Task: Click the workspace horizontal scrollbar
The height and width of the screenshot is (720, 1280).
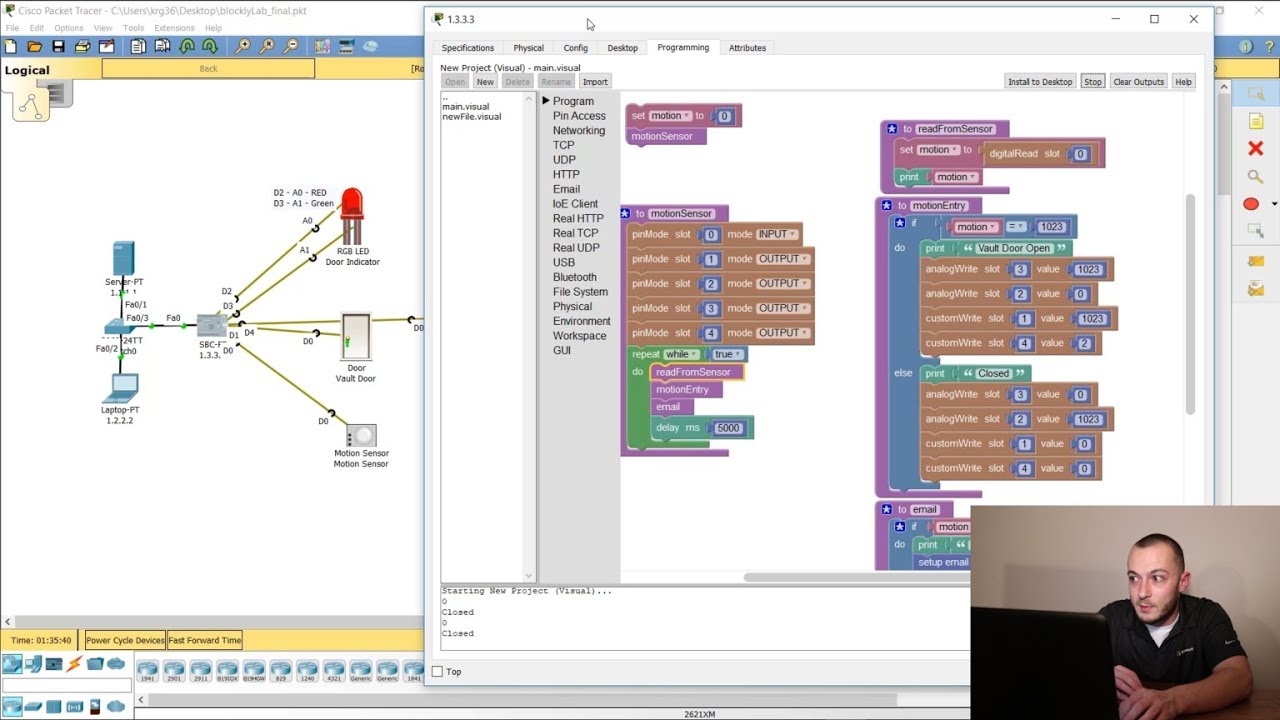Action: (x=858, y=578)
